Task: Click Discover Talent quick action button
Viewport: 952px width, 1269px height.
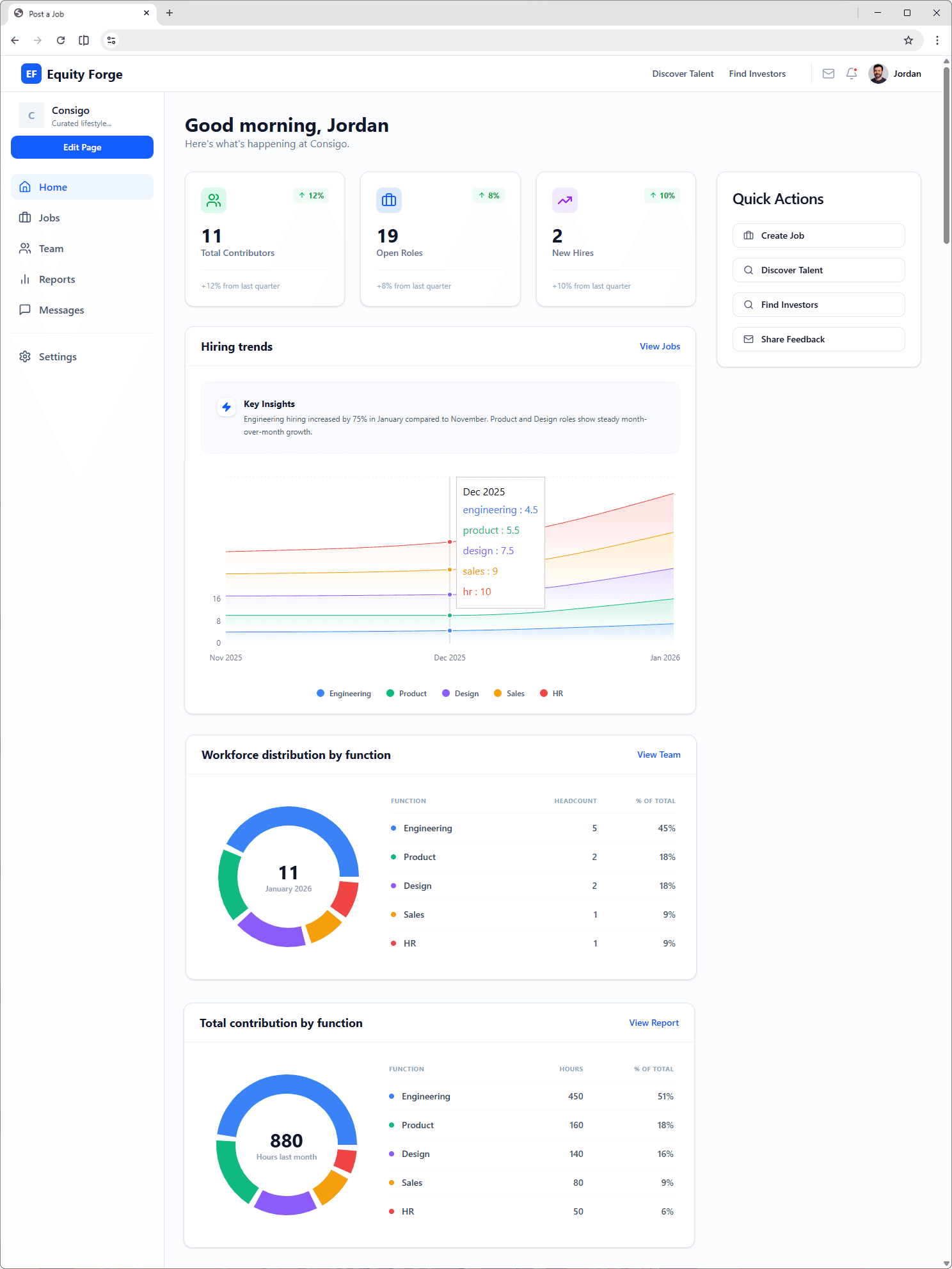Action: pos(818,270)
